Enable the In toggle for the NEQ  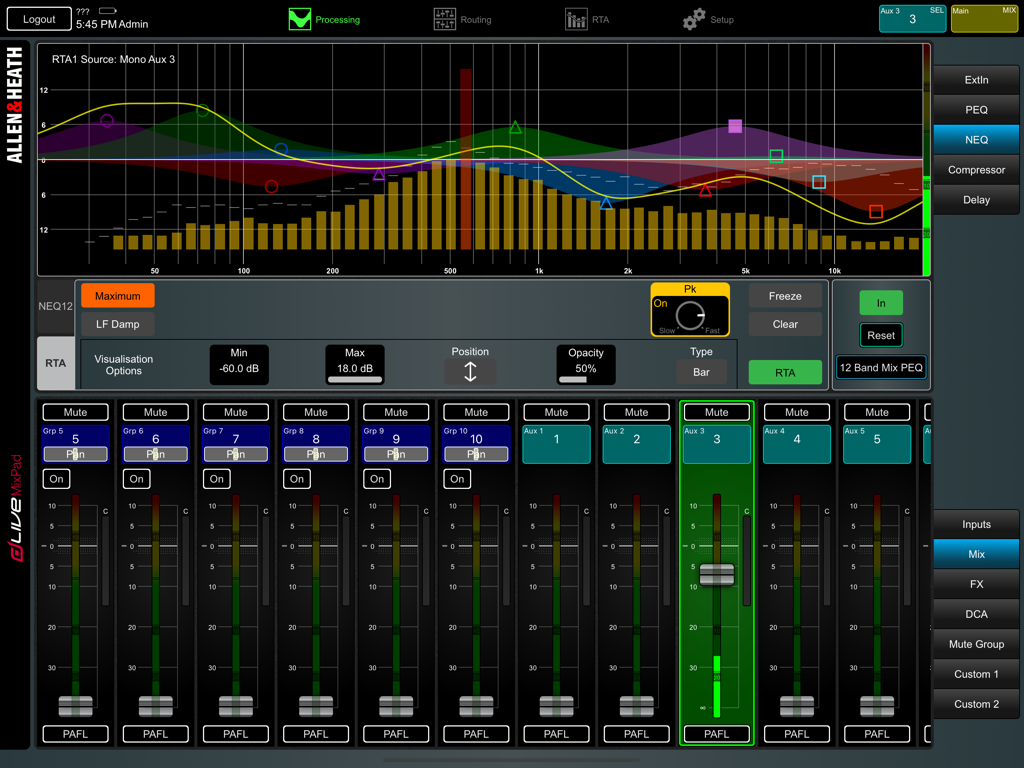click(x=881, y=302)
